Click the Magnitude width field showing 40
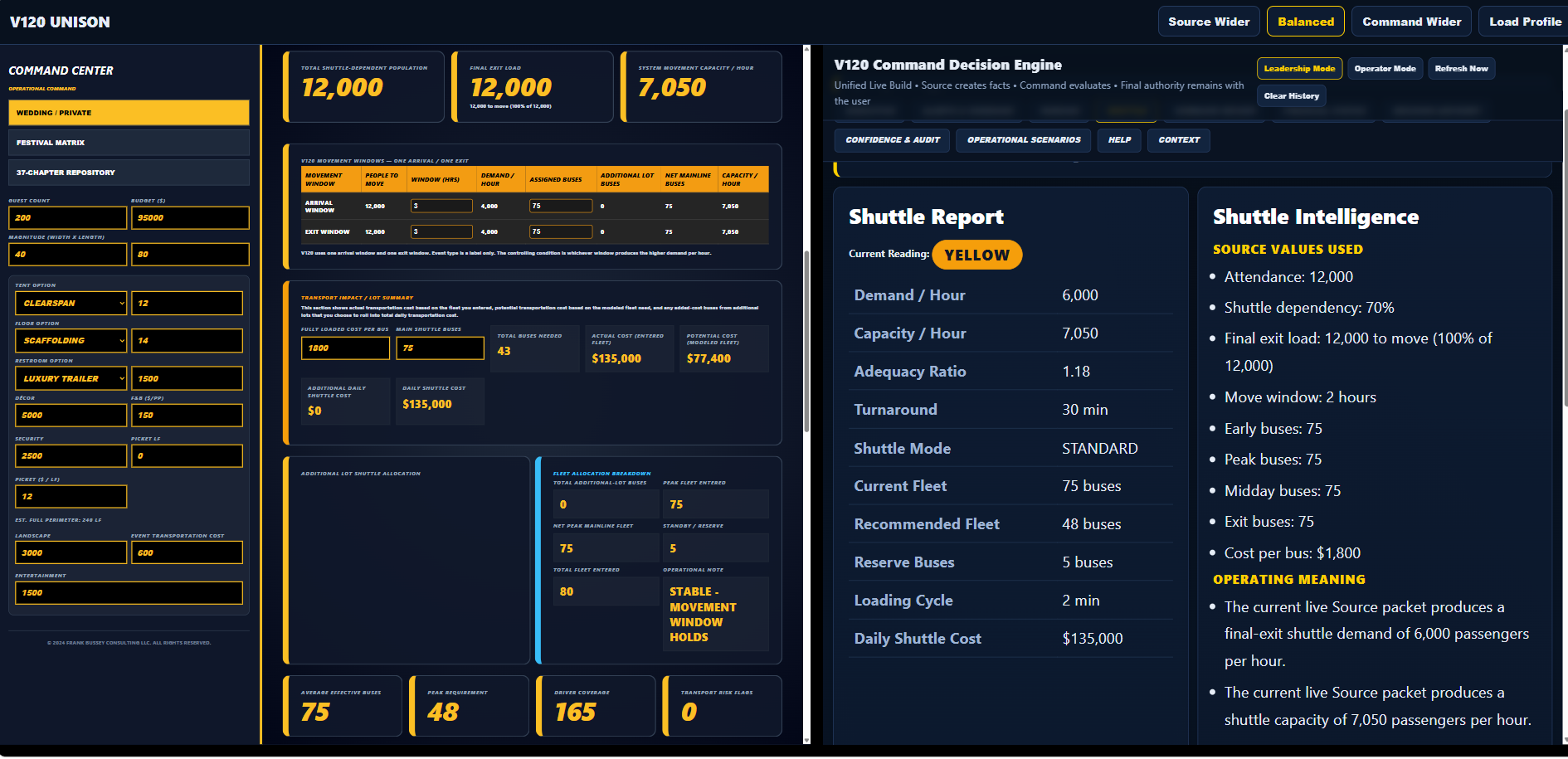The image size is (1568, 759). click(x=67, y=255)
